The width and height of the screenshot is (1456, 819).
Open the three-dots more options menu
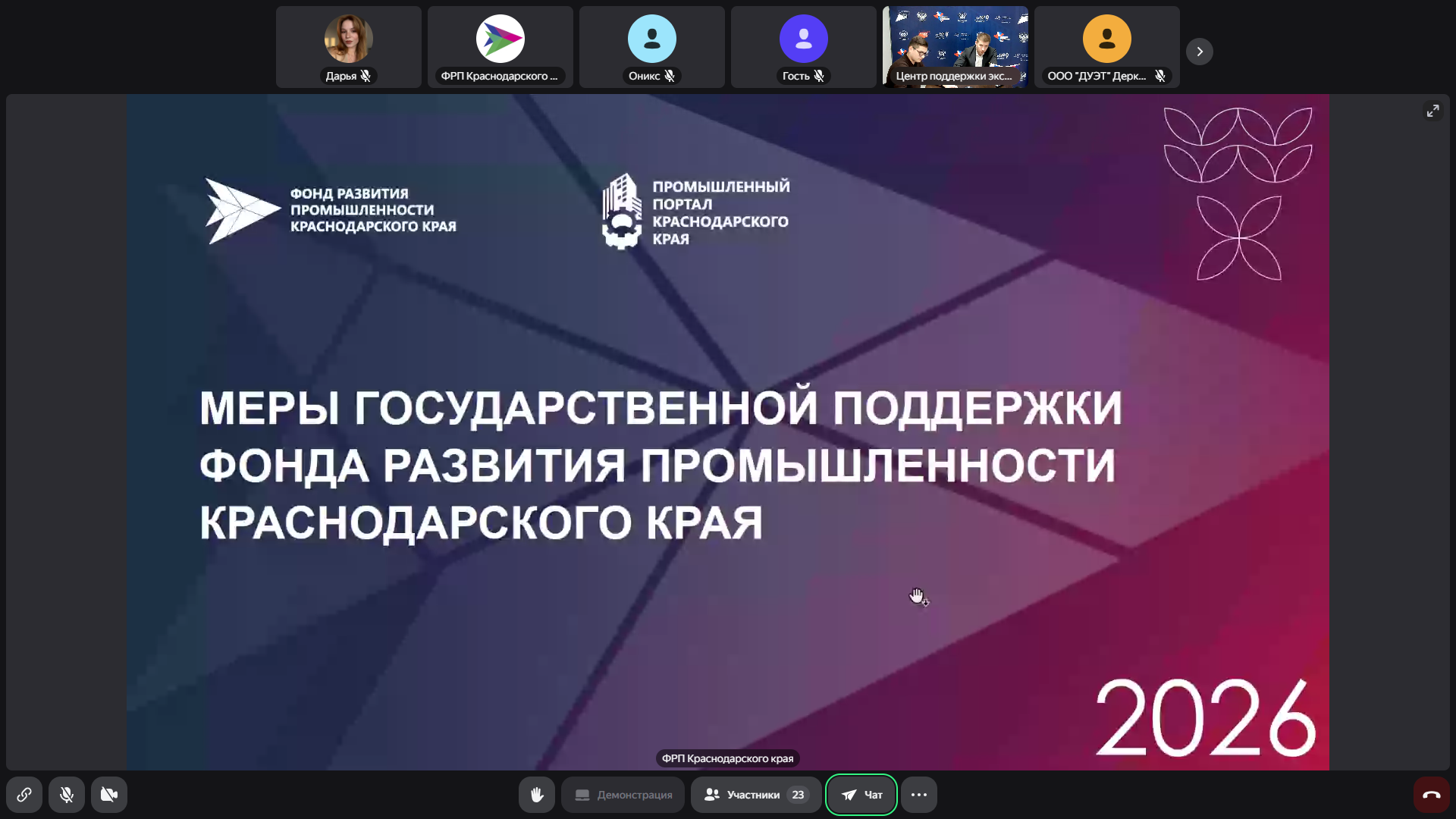click(x=919, y=795)
